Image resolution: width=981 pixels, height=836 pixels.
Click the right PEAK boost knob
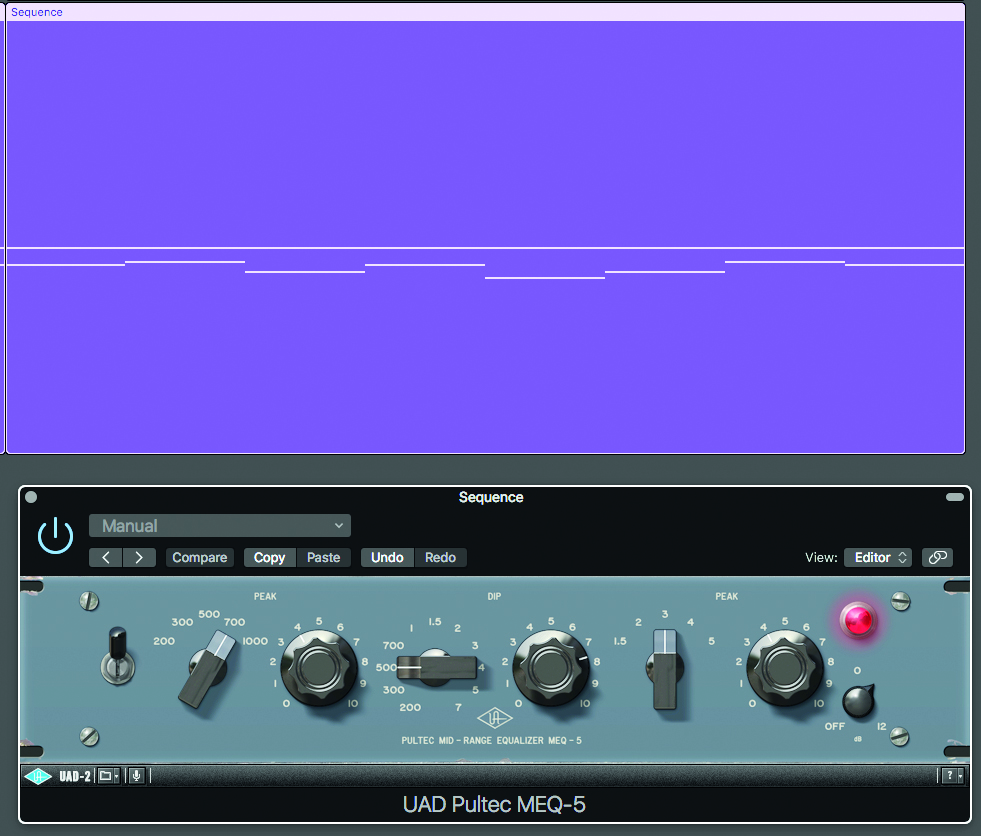pos(785,668)
